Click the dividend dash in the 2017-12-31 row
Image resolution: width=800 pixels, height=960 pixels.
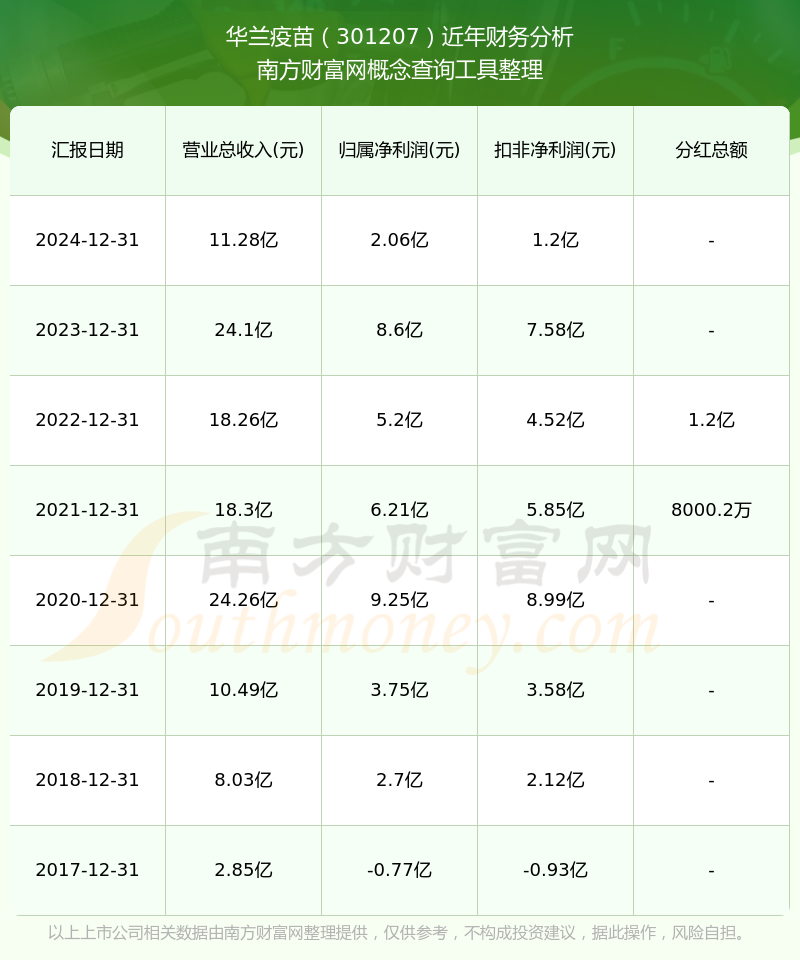point(711,871)
